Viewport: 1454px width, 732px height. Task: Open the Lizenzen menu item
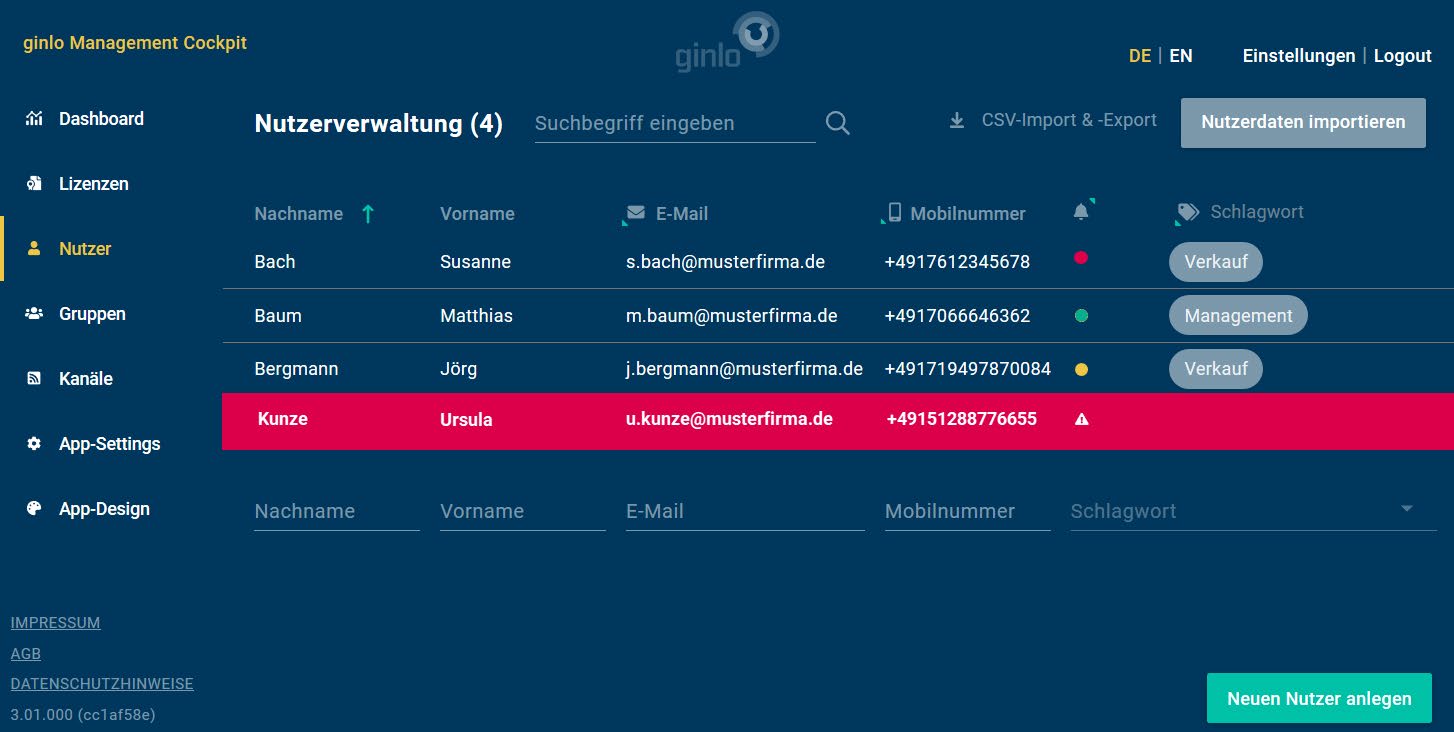click(94, 184)
